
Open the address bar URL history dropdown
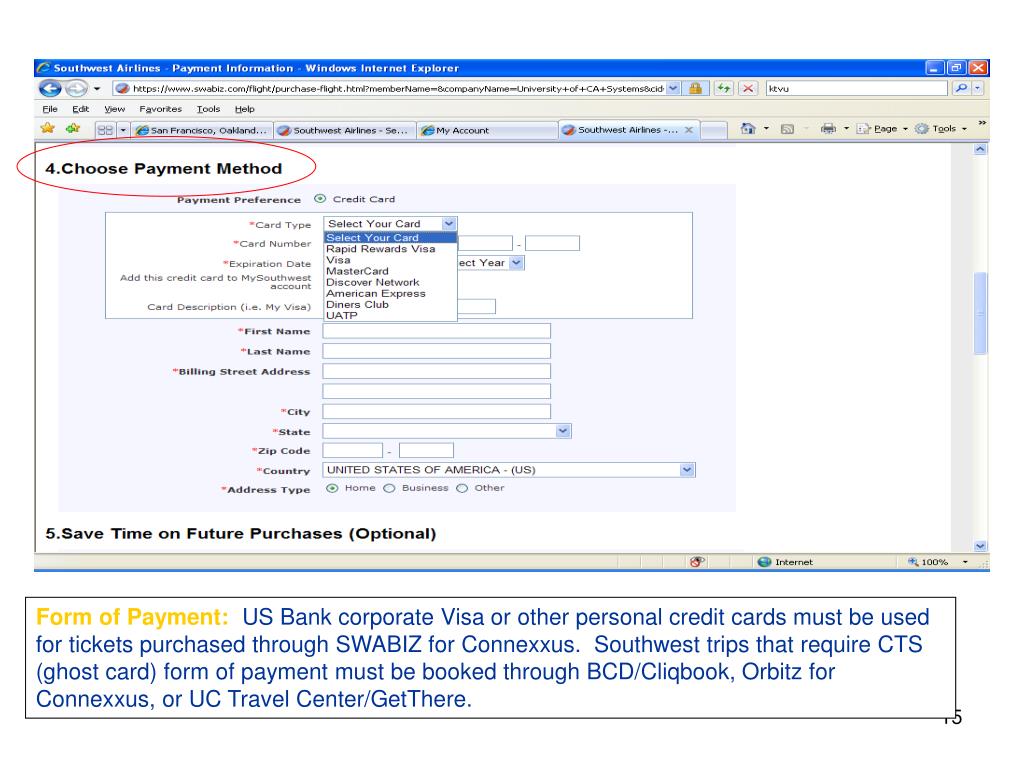[x=673, y=88]
